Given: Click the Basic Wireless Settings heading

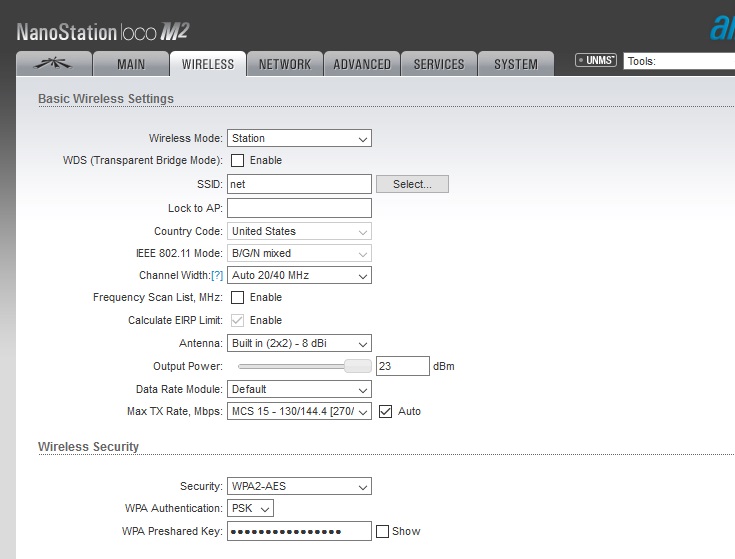Looking at the screenshot, I should coord(106,99).
